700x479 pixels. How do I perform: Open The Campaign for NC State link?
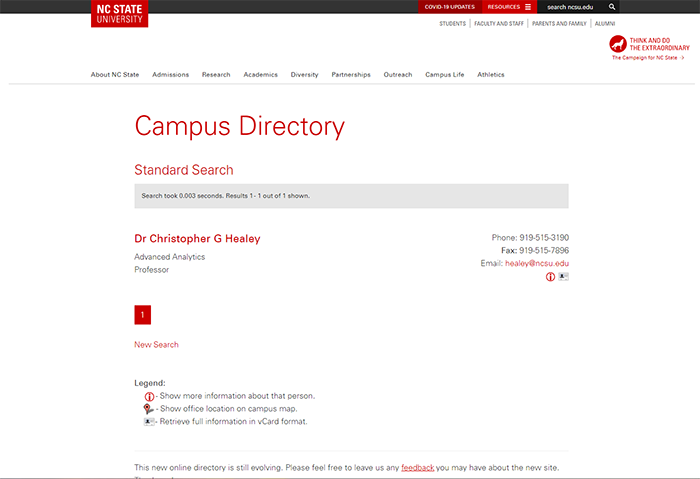648,58
